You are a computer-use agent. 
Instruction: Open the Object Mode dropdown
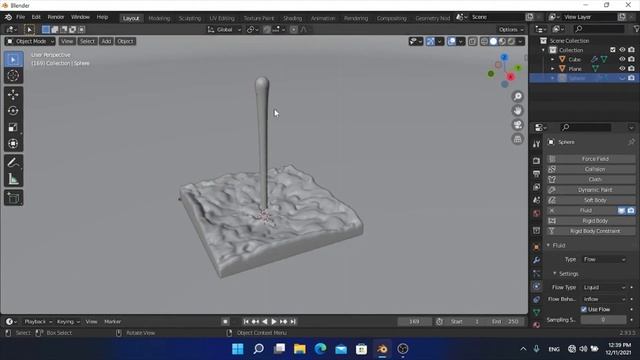(30, 41)
